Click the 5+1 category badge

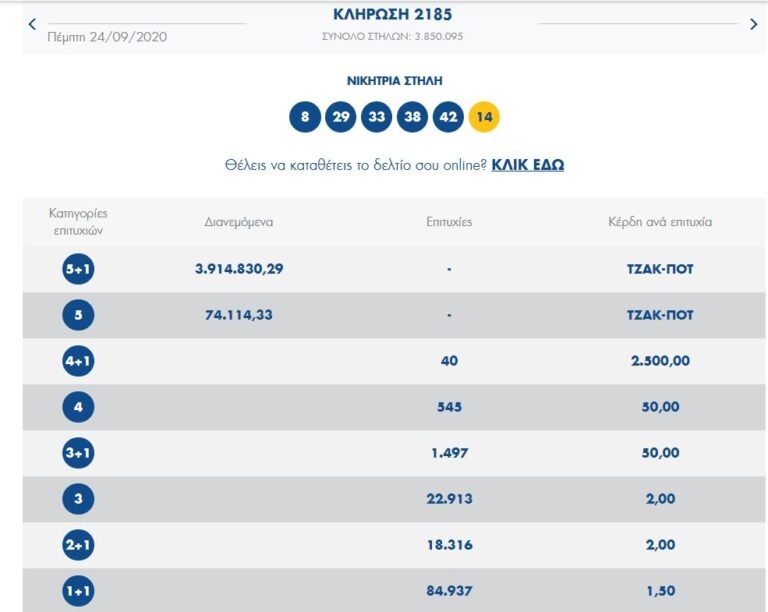[x=78, y=269]
